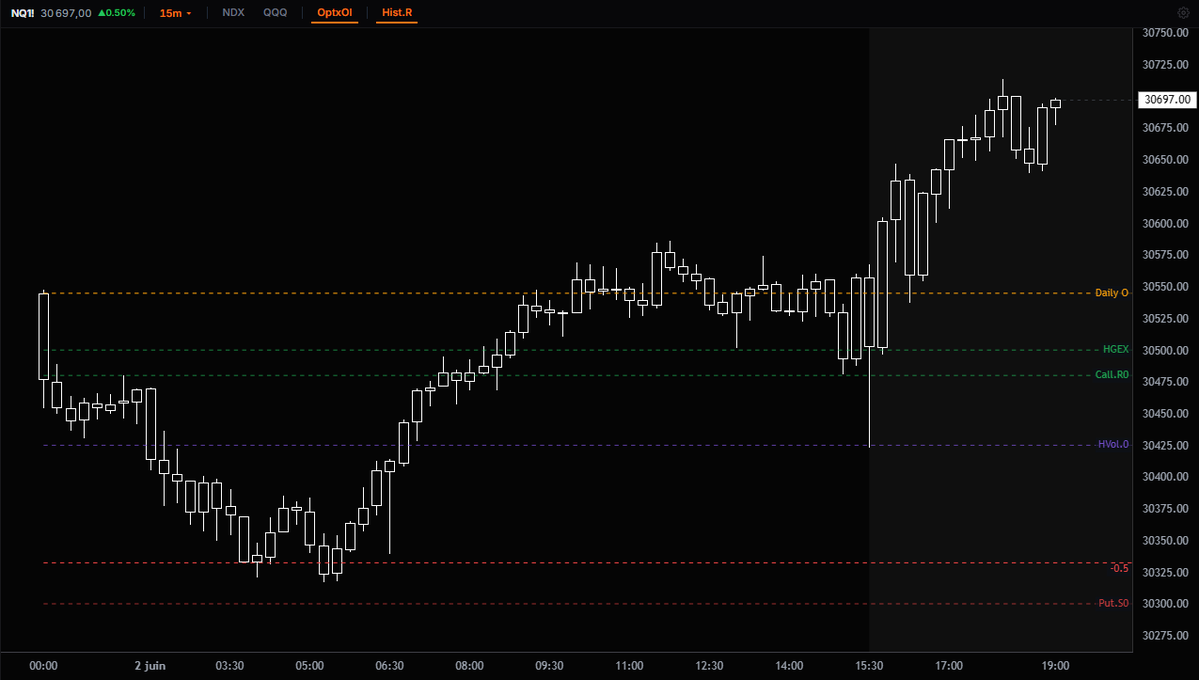Click the latest candle at current price
This screenshot has width=1199, height=680.
pos(1055,104)
